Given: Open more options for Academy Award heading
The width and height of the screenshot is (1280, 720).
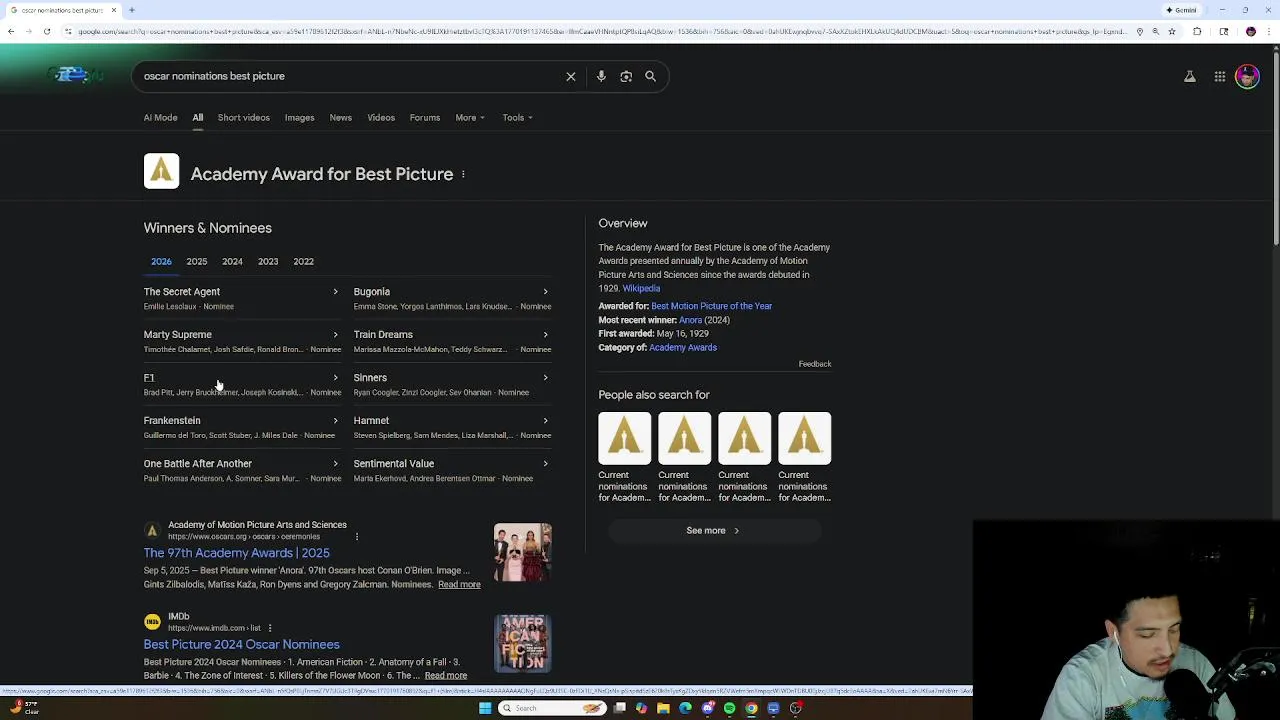Looking at the screenshot, I should 463,174.
